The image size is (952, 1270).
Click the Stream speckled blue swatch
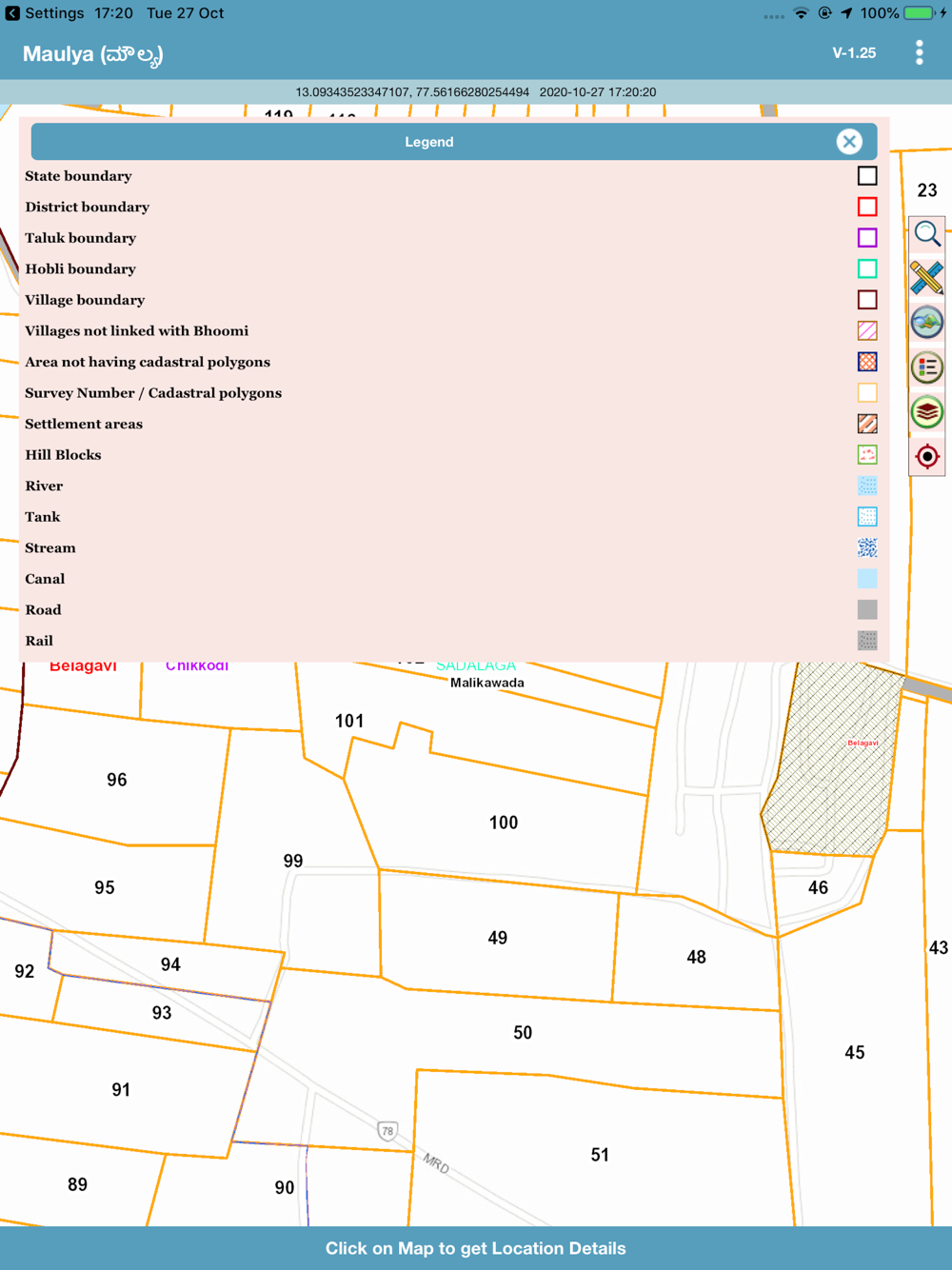(867, 547)
